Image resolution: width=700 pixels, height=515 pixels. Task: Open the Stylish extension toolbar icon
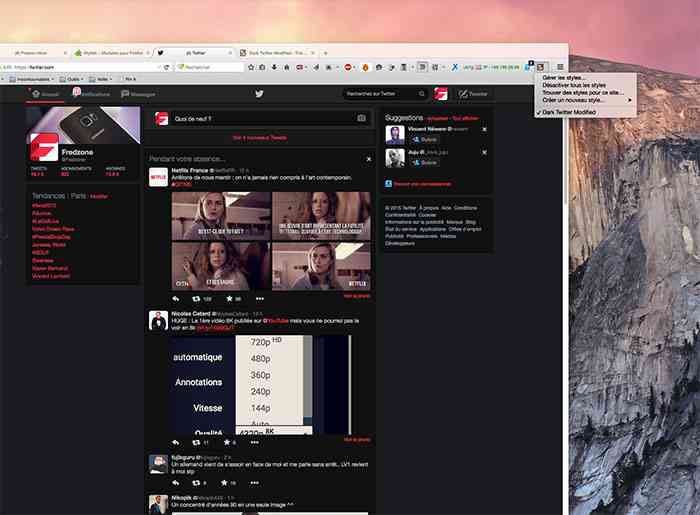tap(542, 67)
